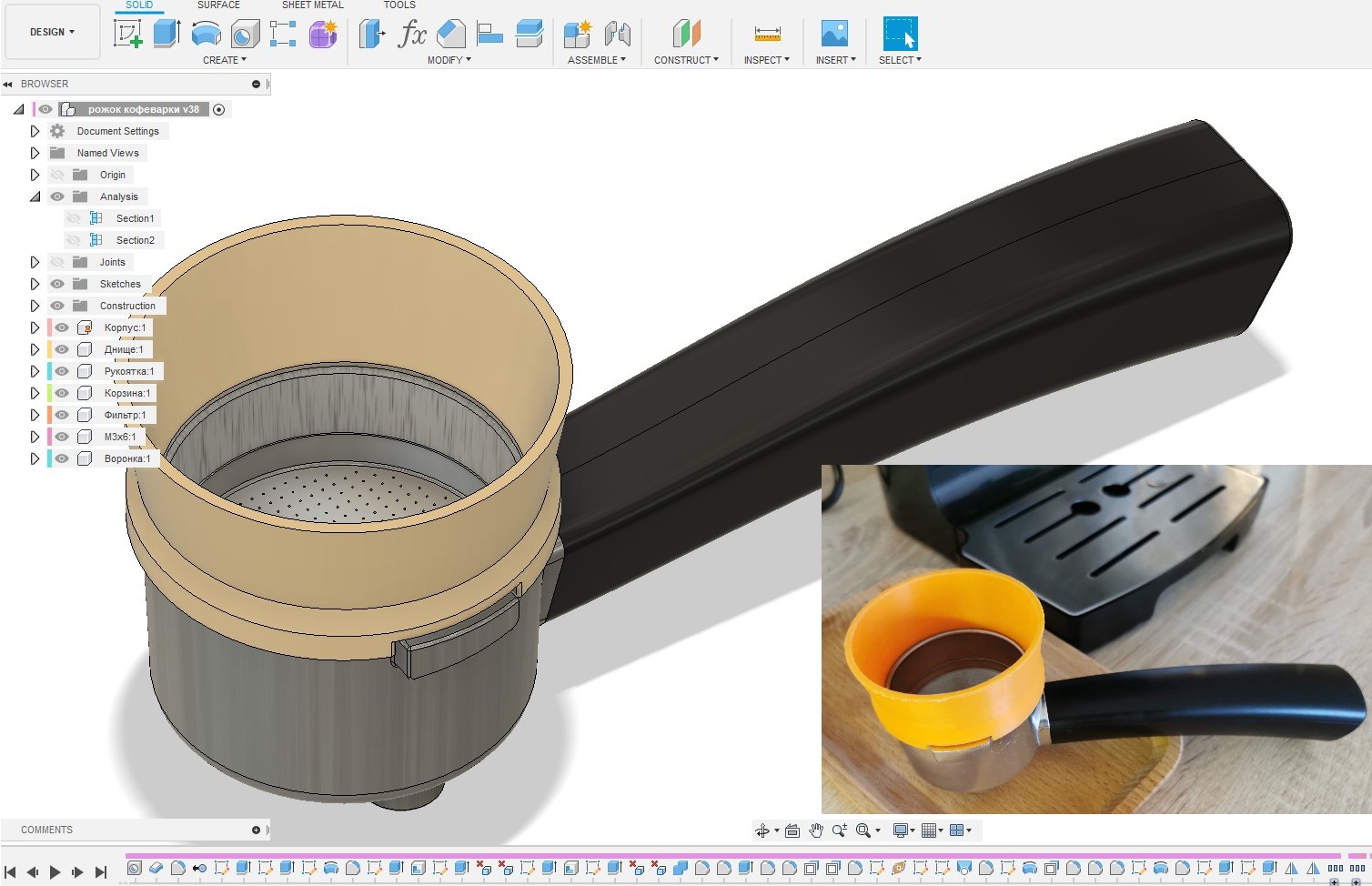This screenshot has width=1372, height=886.
Task: Click the Grid and Snaps icon
Action: [x=929, y=831]
